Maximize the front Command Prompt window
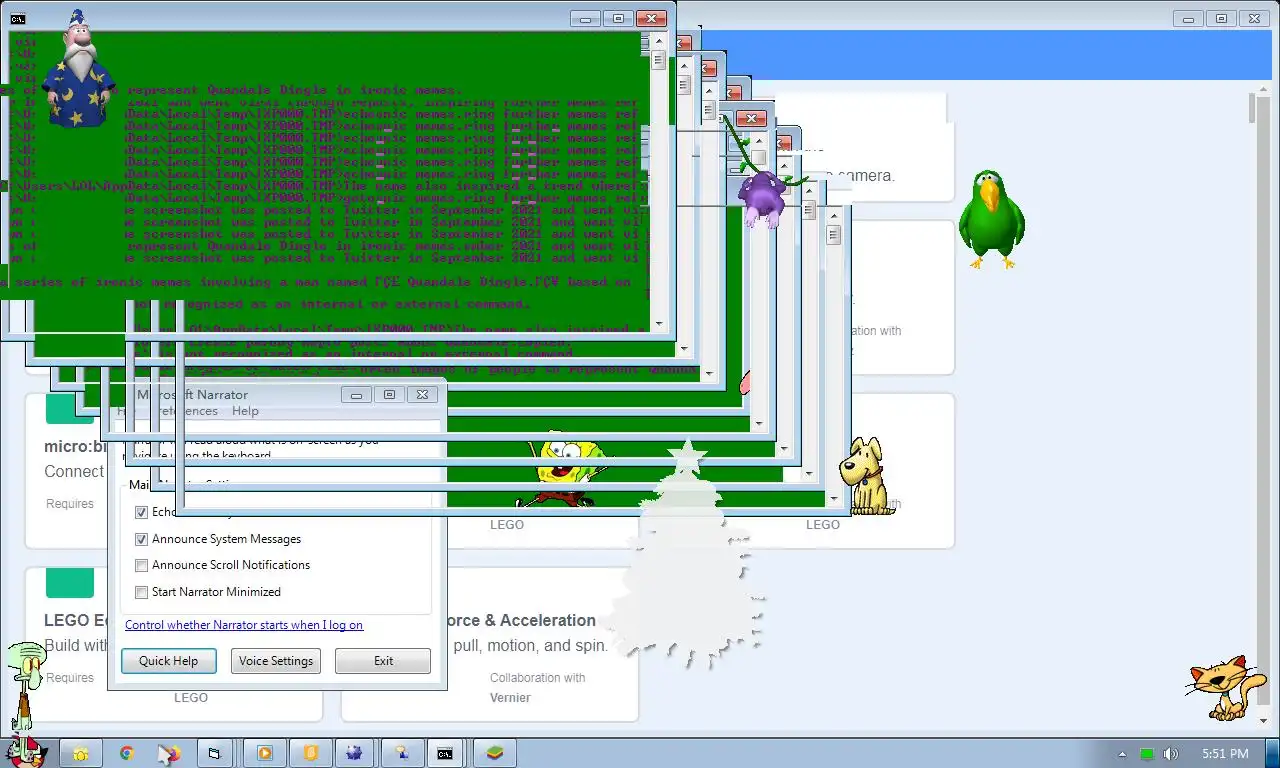This screenshot has height=768, width=1280. coord(618,19)
